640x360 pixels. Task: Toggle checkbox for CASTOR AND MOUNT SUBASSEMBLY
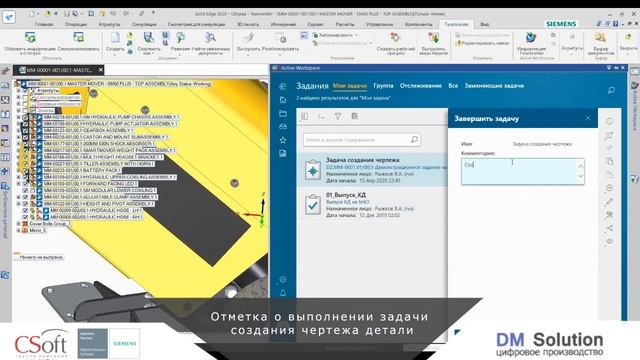click(26, 137)
